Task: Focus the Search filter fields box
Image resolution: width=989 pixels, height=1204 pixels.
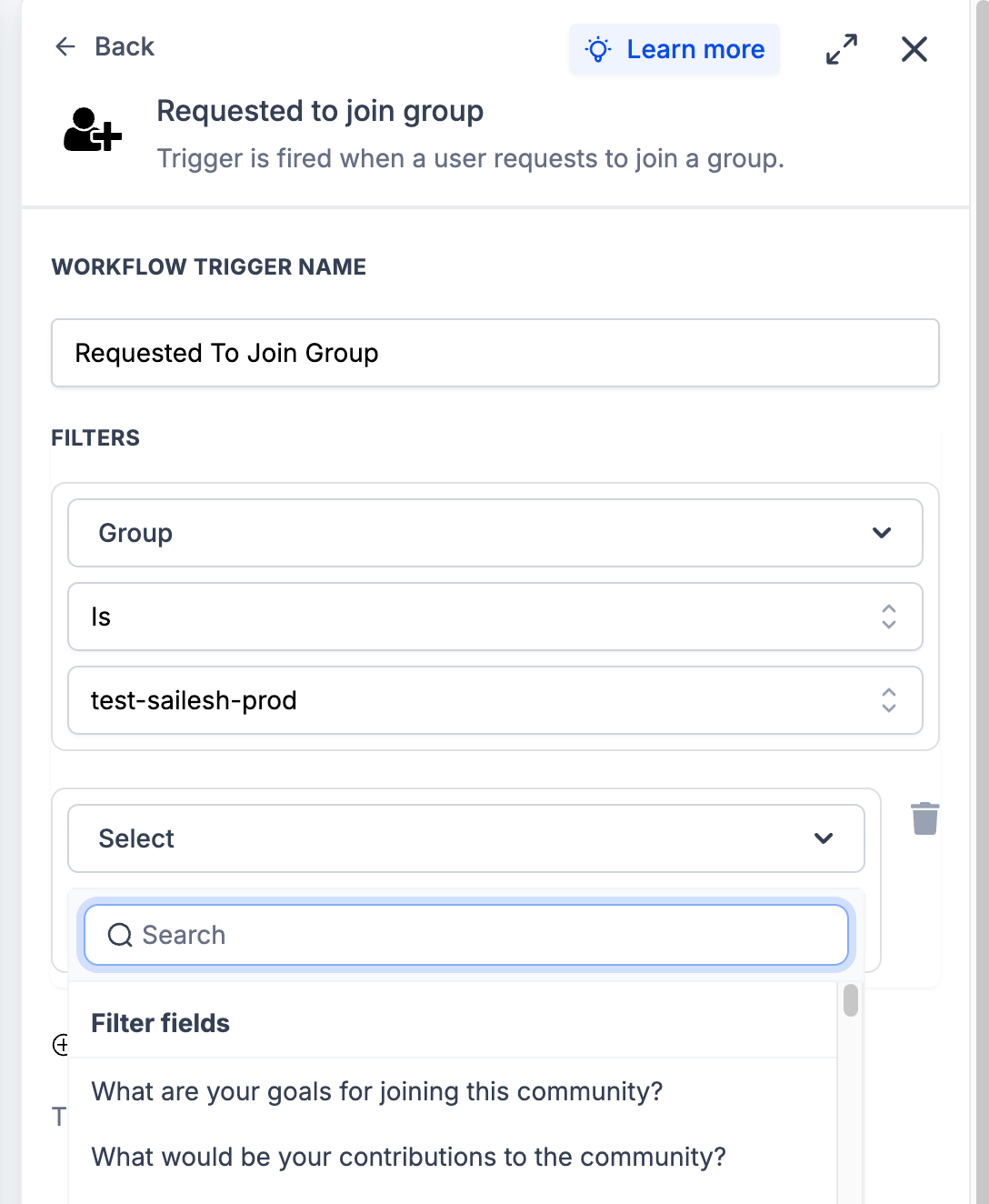Action: [466, 935]
